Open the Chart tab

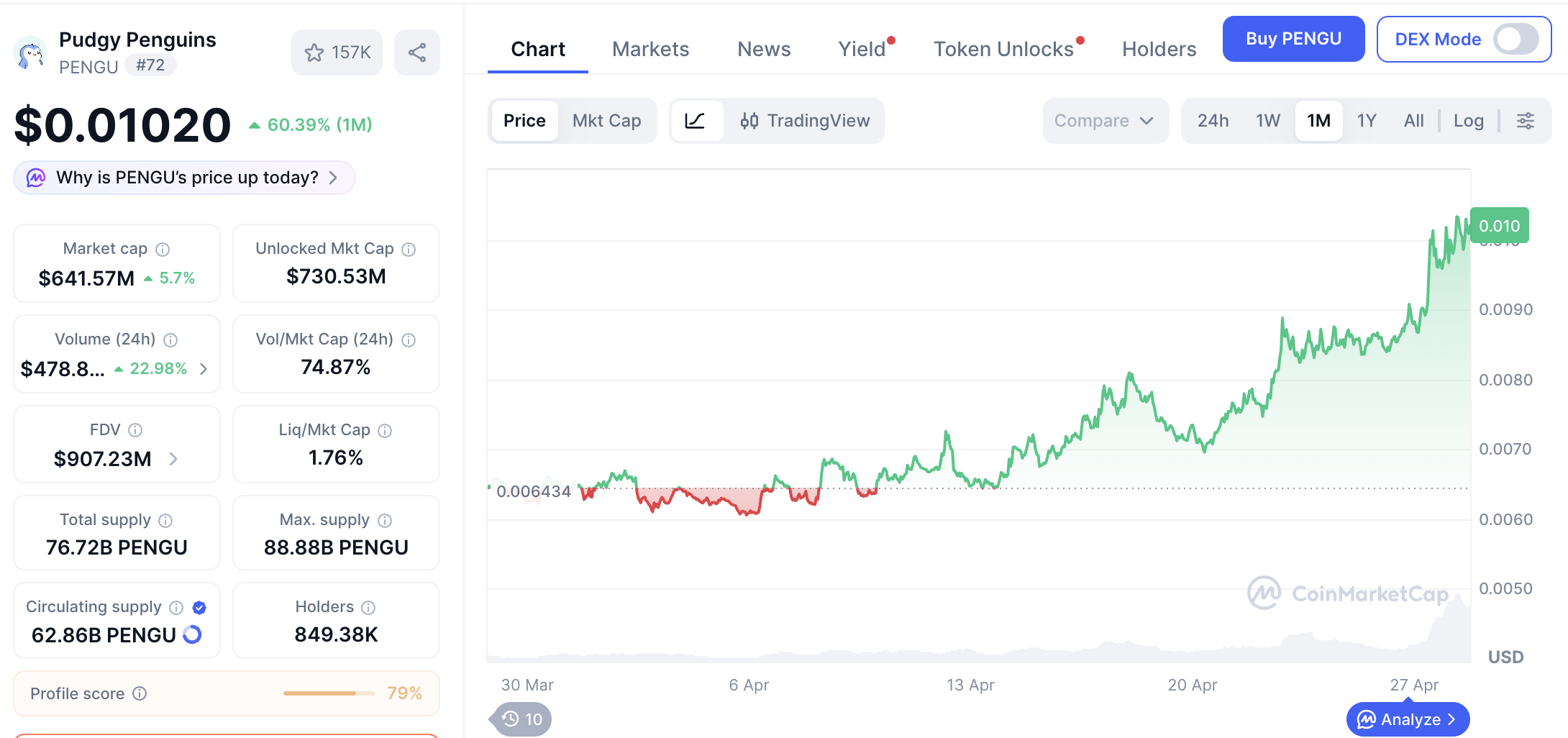click(538, 49)
